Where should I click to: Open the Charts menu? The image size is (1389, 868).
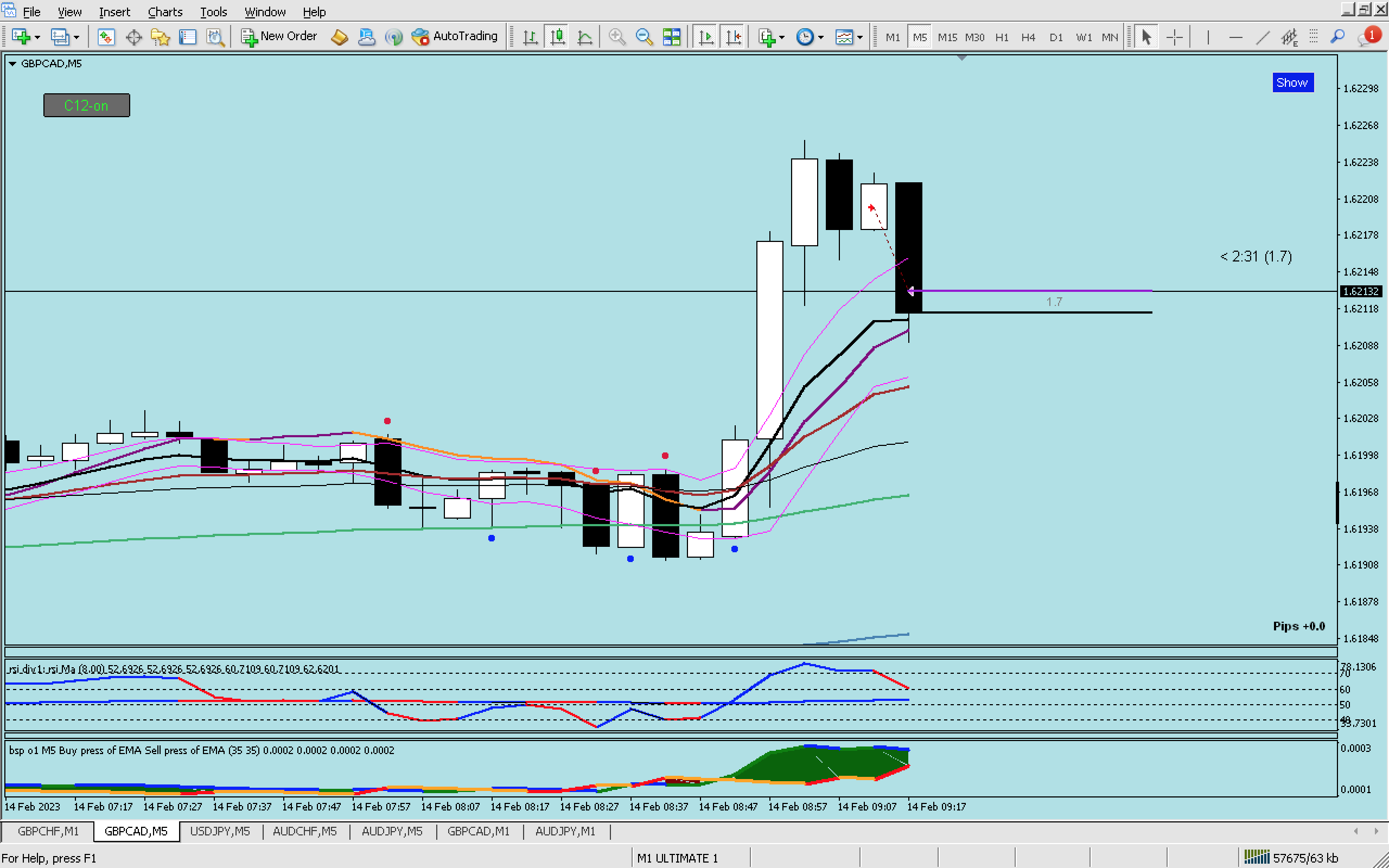165,11
